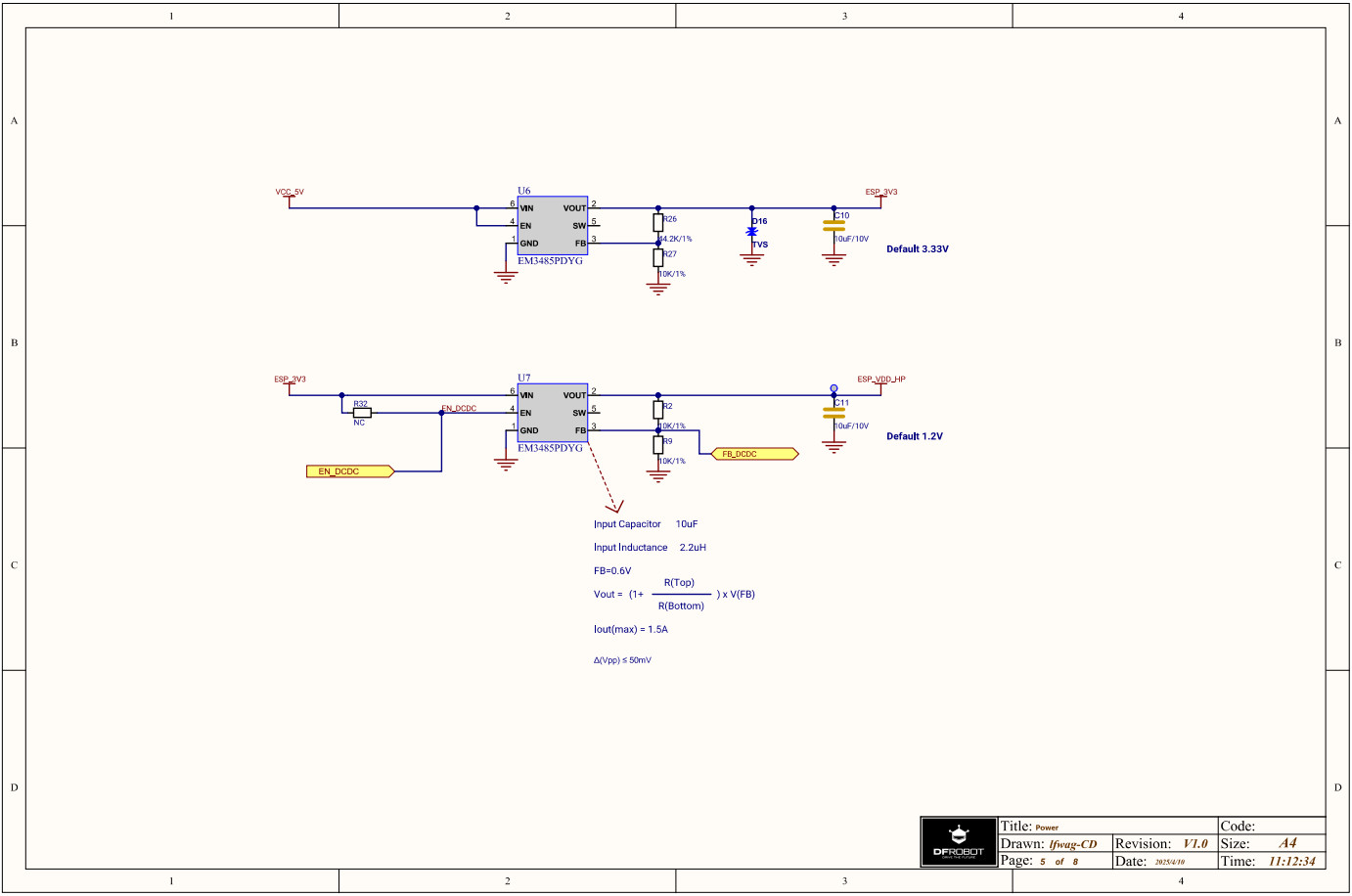Screen dimensions: 1352x896
Task: Click 'R(Top)' in the Vout formula
Action: click(x=679, y=583)
